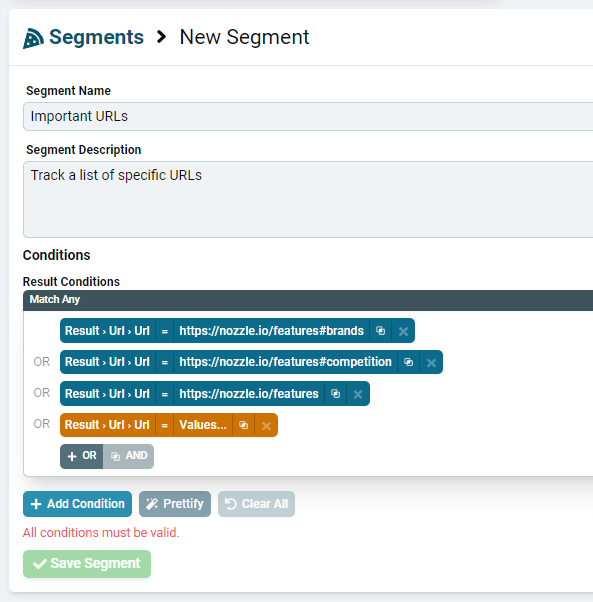This screenshot has width=593, height=602.
Task: Click the Result Conditions label
Action: (71, 282)
